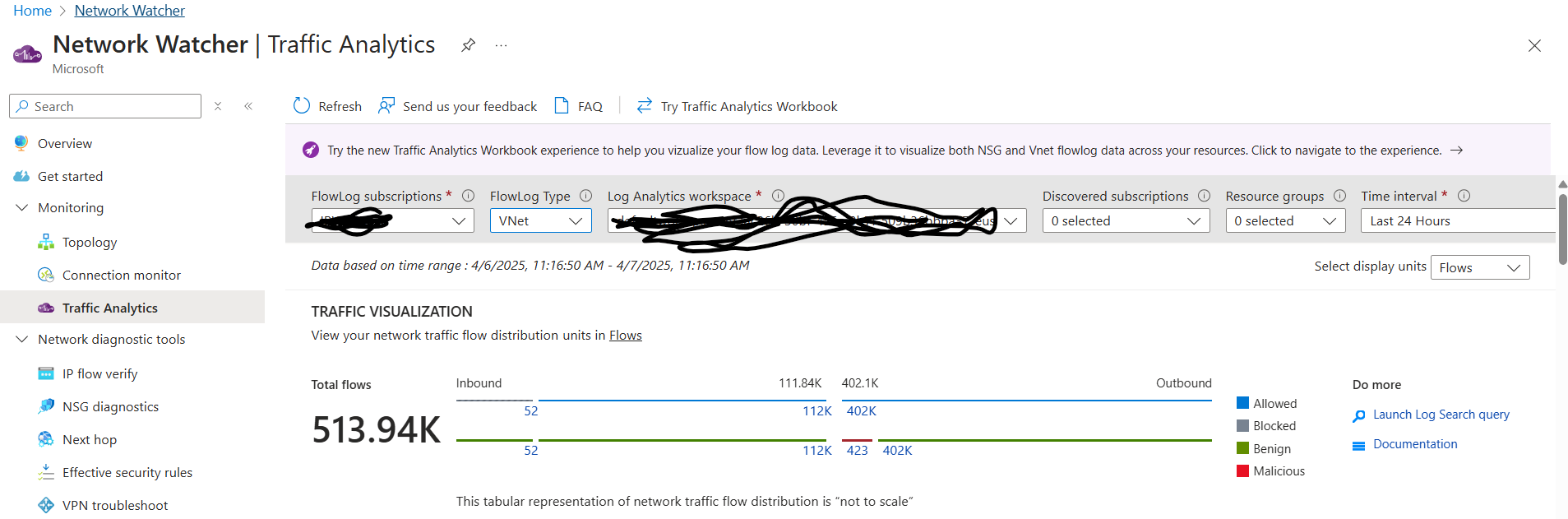Close the Traffic Analytics blade
Screen dimensions: 1568x519
coord(1534,45)
